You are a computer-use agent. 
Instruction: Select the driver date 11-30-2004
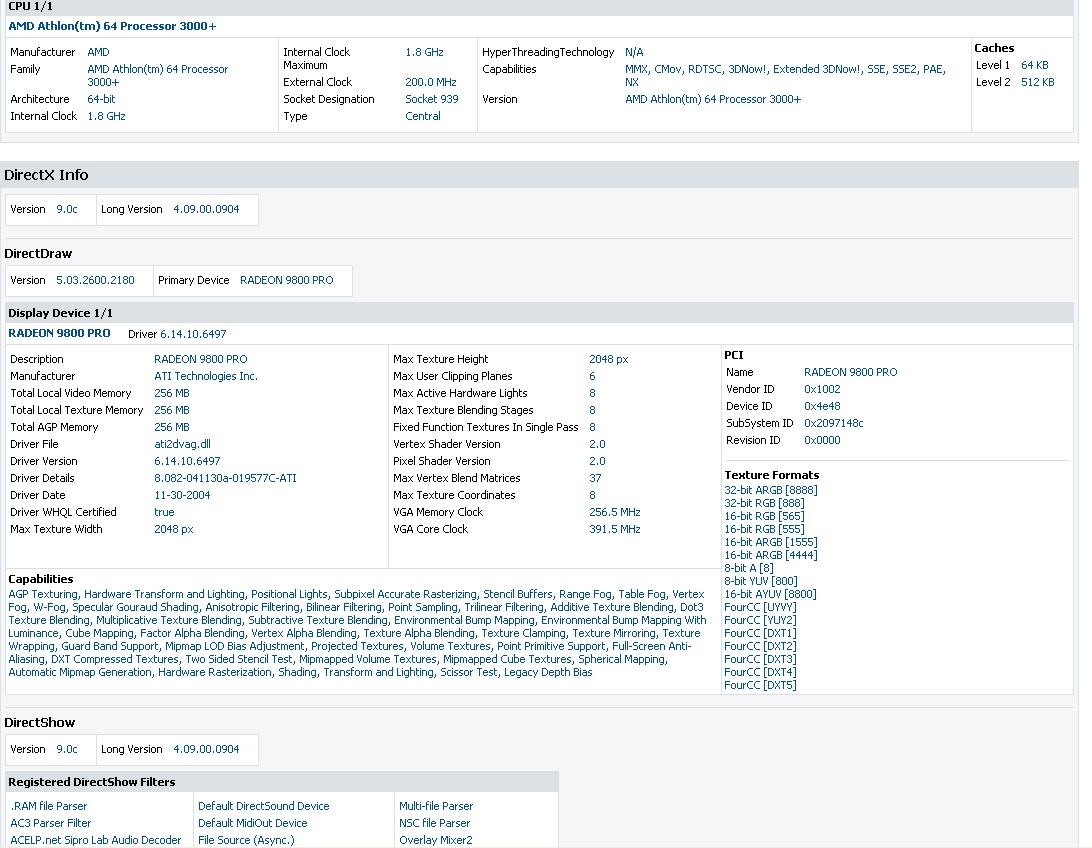point(182,495)
